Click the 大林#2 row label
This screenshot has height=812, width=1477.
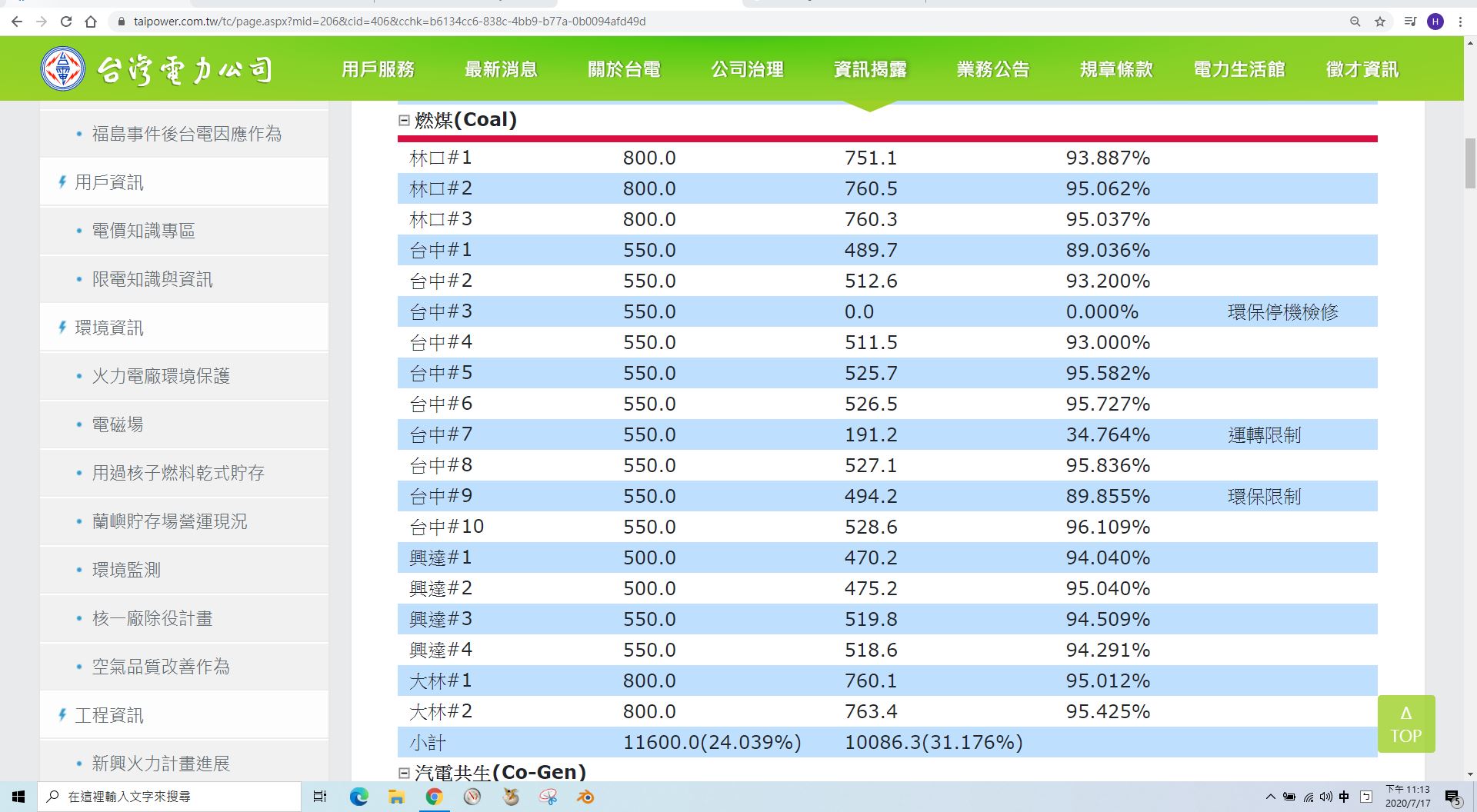(x=441, y=711)
